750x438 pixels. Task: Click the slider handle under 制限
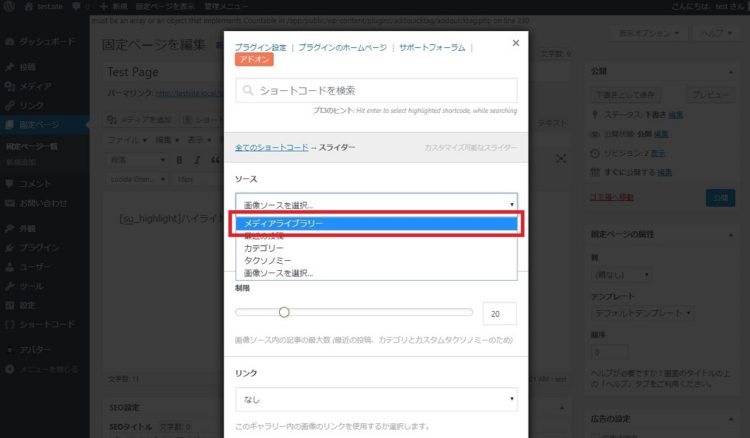284,312
